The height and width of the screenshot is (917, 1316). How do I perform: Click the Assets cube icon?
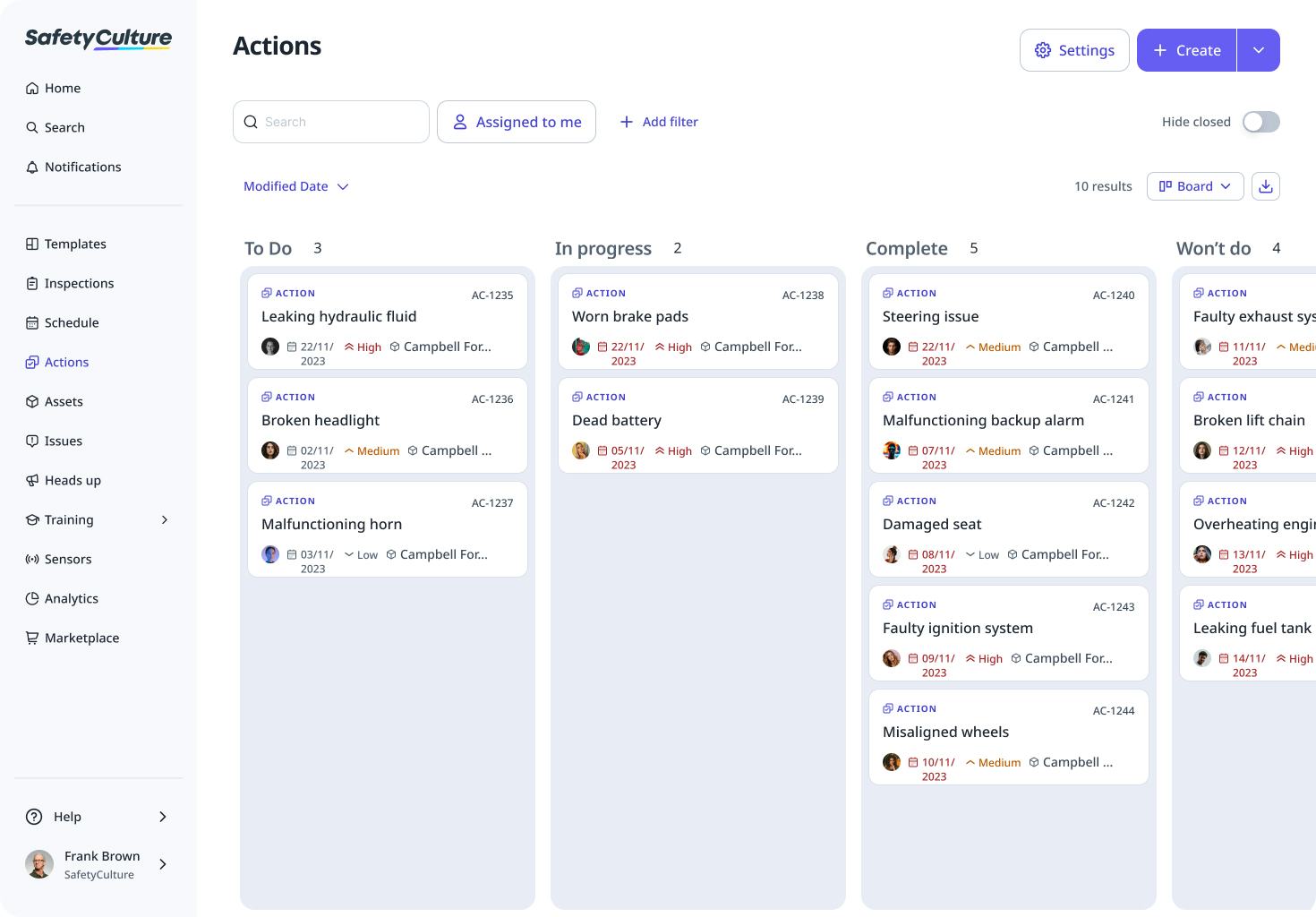pyautogui.click(x=32, y=401)
